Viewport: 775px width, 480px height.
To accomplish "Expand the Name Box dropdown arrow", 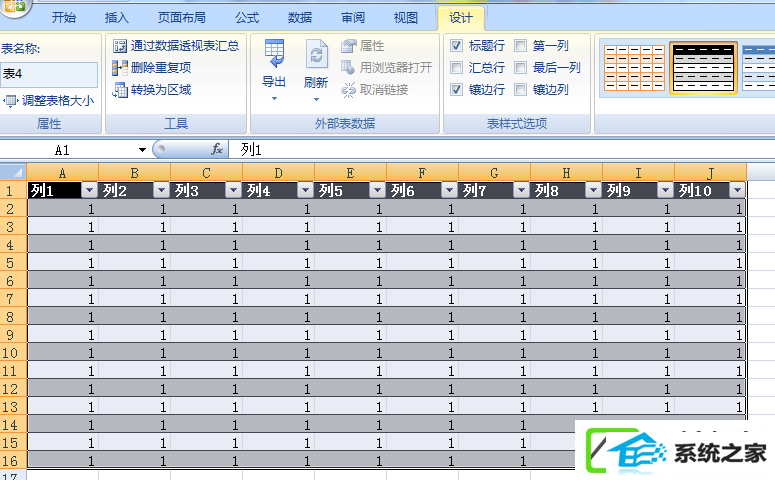I will pyautogui.click(x=142, y=150).
